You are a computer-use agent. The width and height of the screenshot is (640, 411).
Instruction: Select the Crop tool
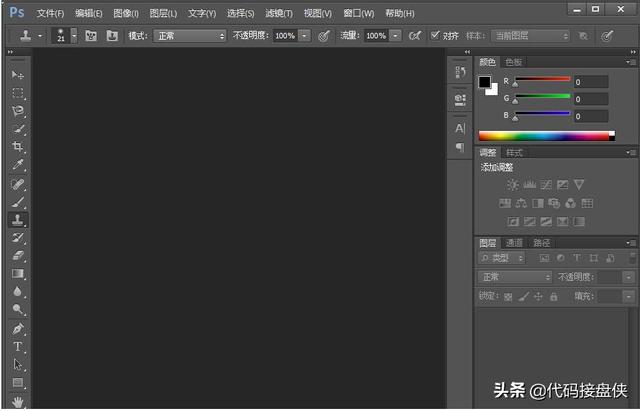[x=18, y=147]
